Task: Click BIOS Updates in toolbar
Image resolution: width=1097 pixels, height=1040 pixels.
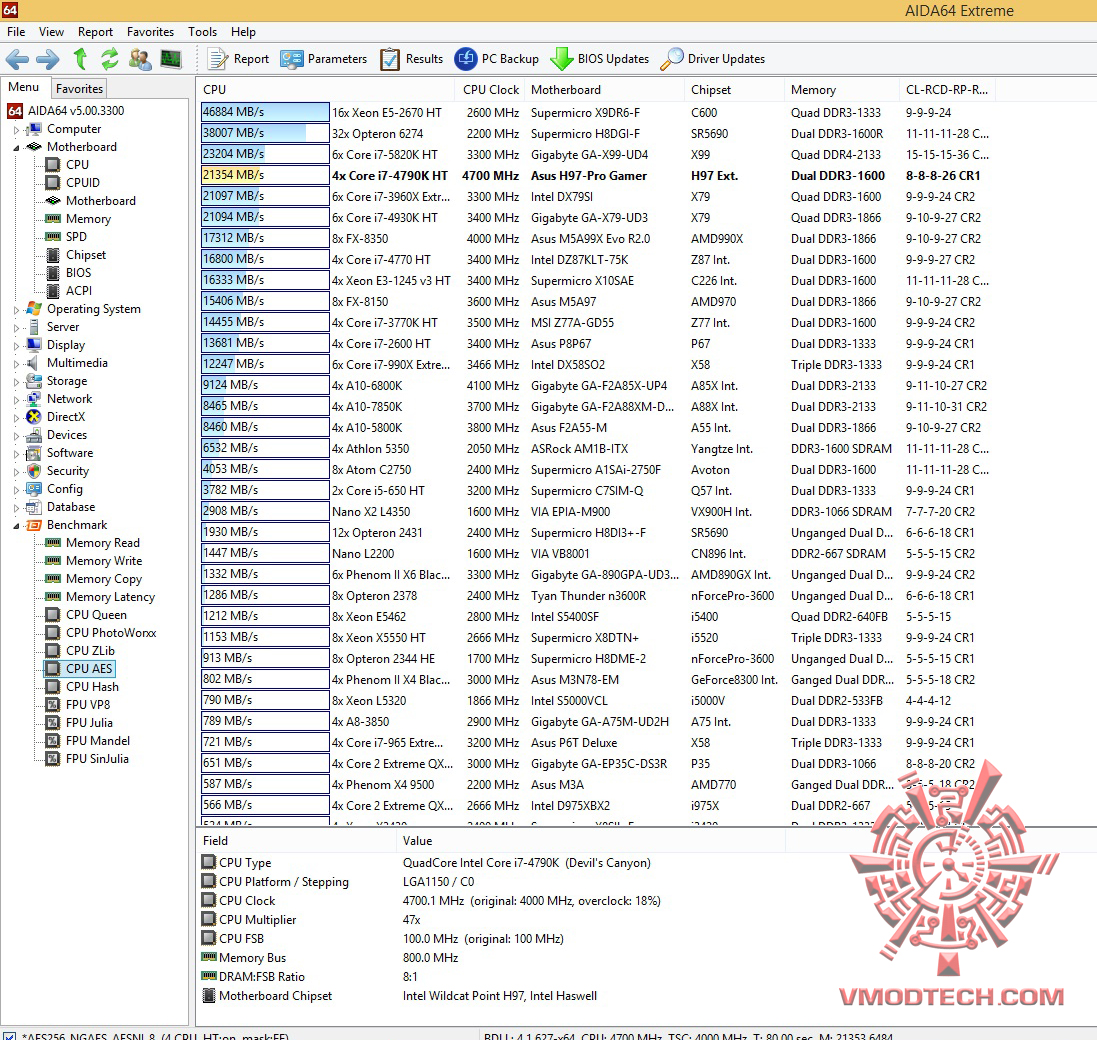Action: point(600,59)
